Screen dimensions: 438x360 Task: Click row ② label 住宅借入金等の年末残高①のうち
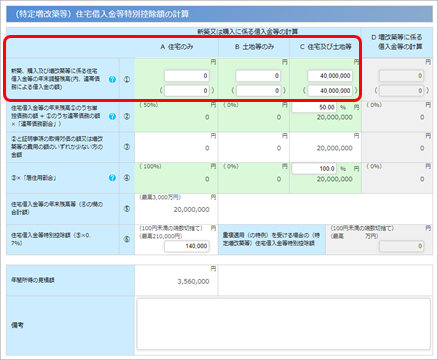pyautogui.click(x=55, y=116)
